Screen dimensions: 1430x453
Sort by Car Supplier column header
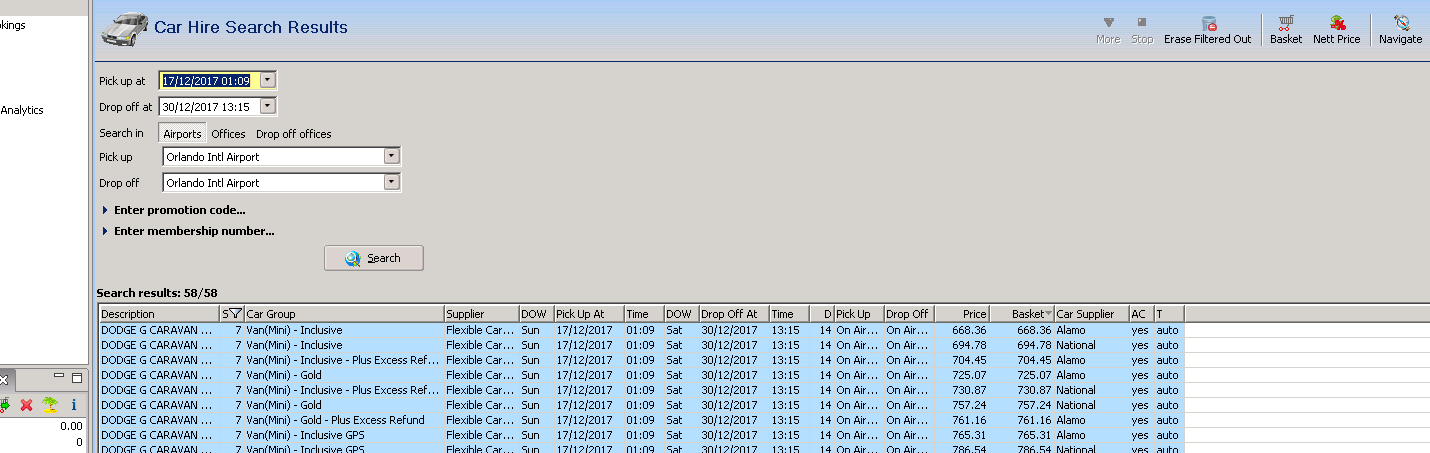click(x=1092, y=314)
